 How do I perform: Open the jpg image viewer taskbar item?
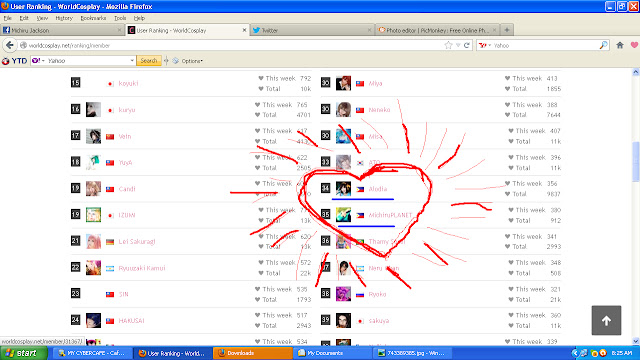pos(412,353)
